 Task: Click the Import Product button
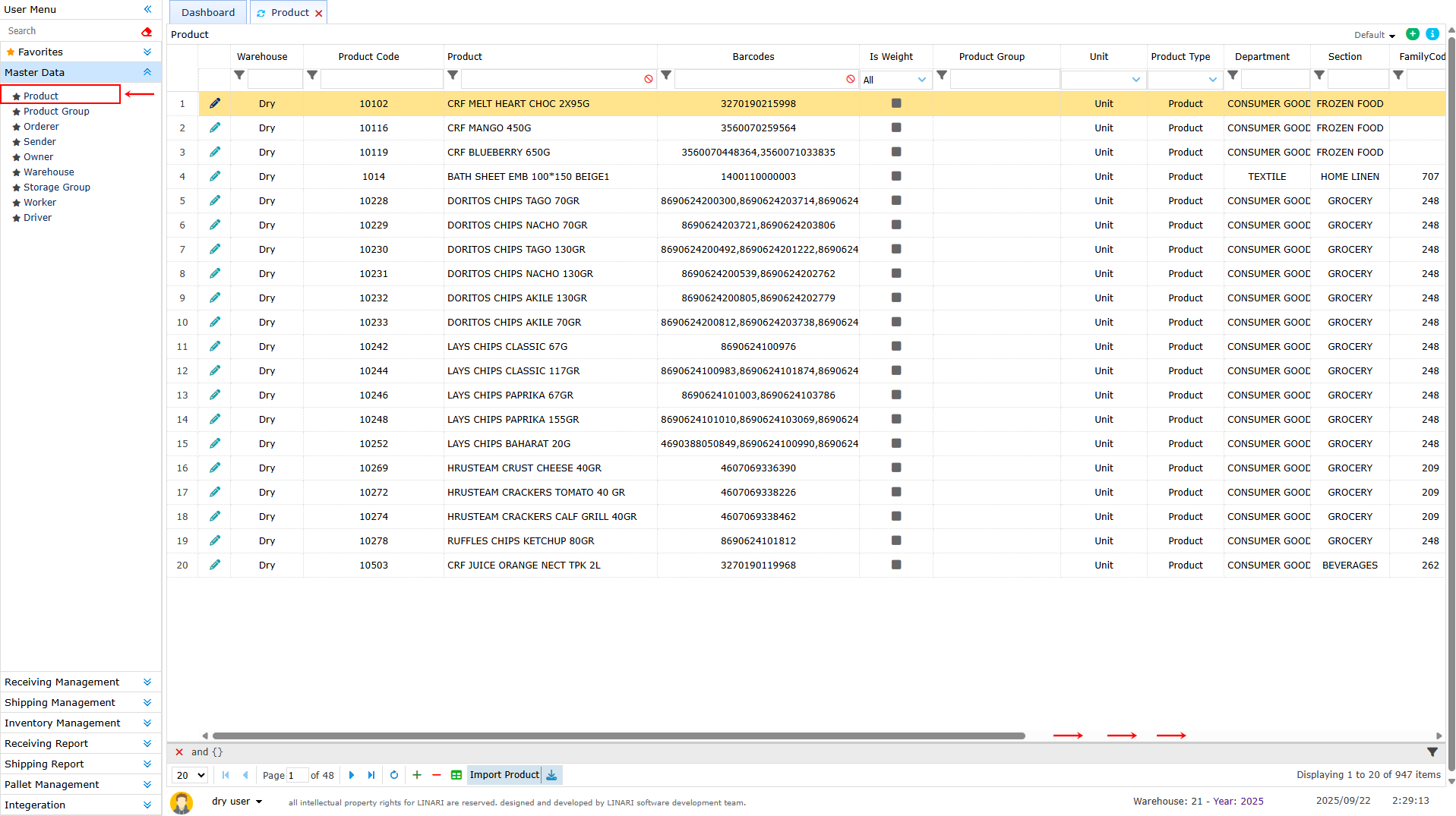point(504,775)
